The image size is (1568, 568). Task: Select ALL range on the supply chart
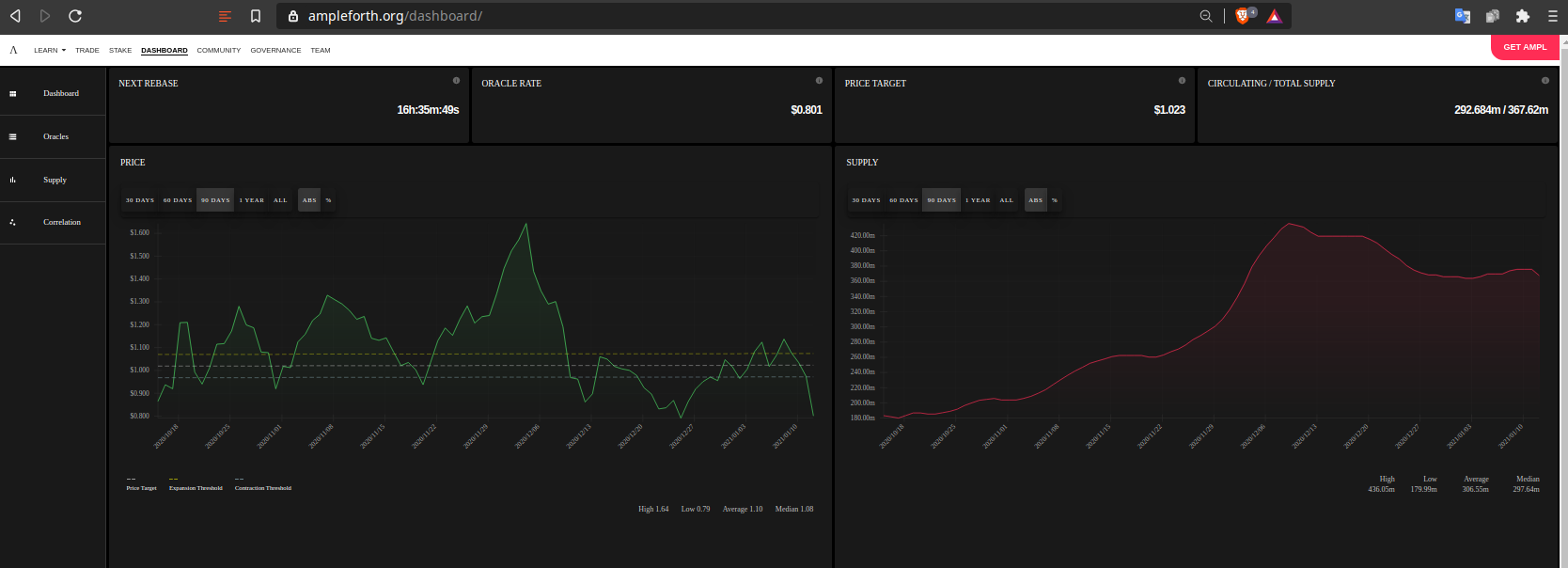(1007, 200)
